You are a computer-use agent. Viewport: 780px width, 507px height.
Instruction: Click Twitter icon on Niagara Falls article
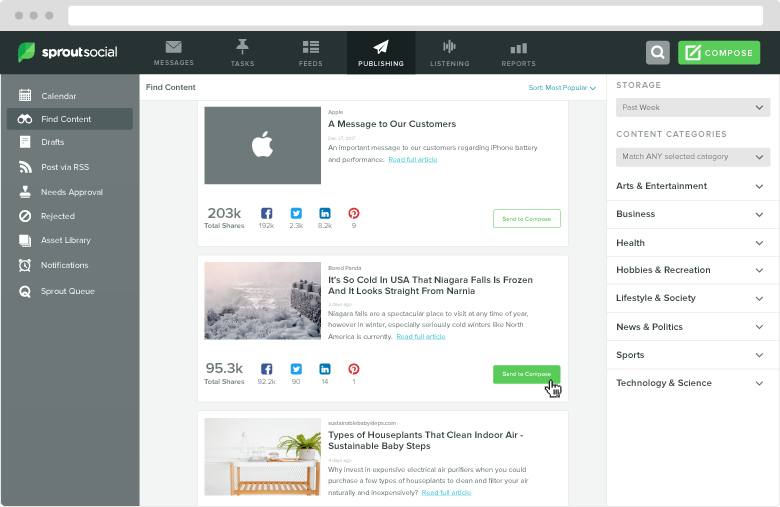[x=296, y=369]
